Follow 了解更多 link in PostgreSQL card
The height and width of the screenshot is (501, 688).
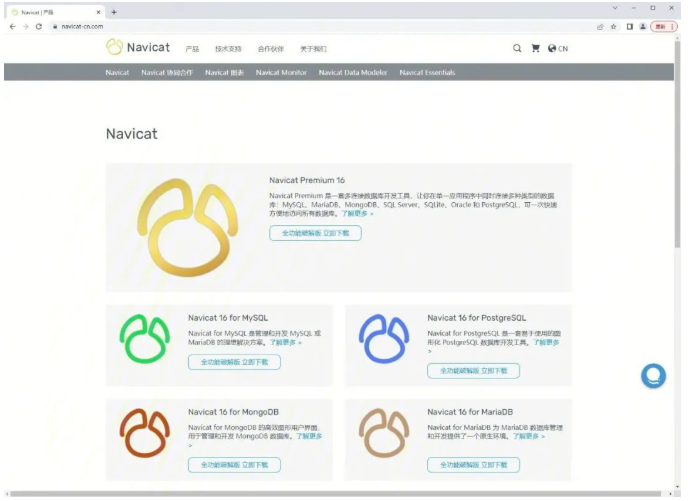pyautogui.click(x=546, y=342)
